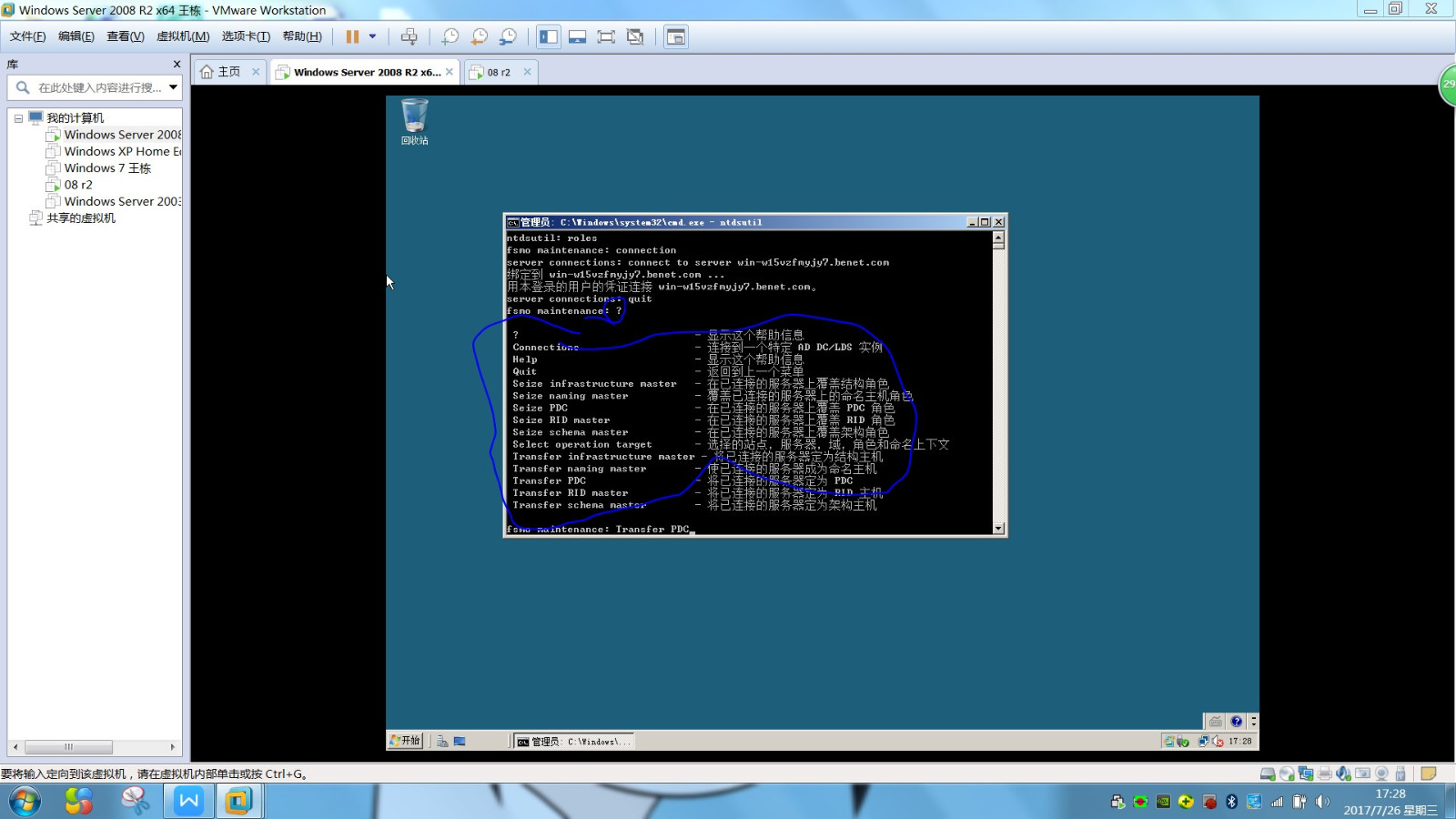Enter full screen mode

[x=606, y=36]
